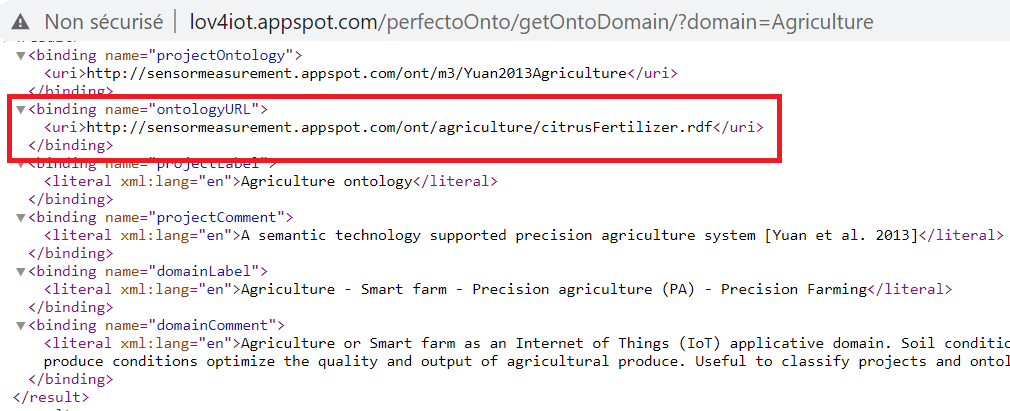Screen dimensions: 1010x411
Task: Click the lov4iot.appspot.com address bar URL
Action: point(531,22)
